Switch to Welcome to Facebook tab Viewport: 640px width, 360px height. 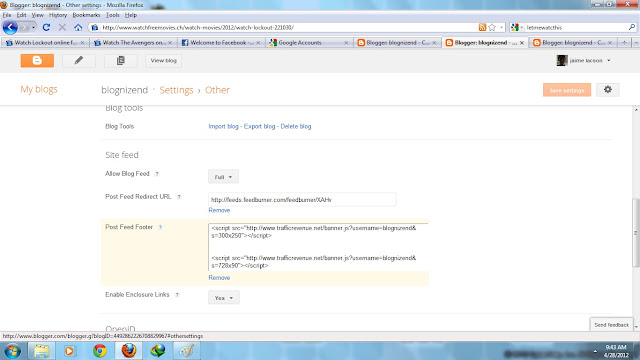tap(221, 42)
